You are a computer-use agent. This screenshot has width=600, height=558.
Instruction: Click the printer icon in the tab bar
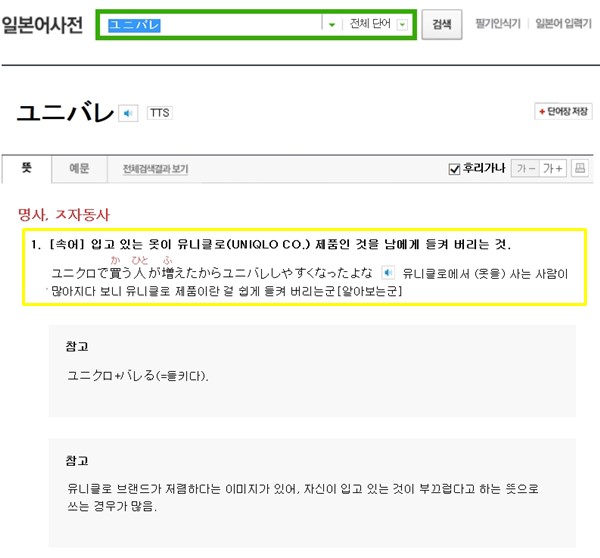579,169
